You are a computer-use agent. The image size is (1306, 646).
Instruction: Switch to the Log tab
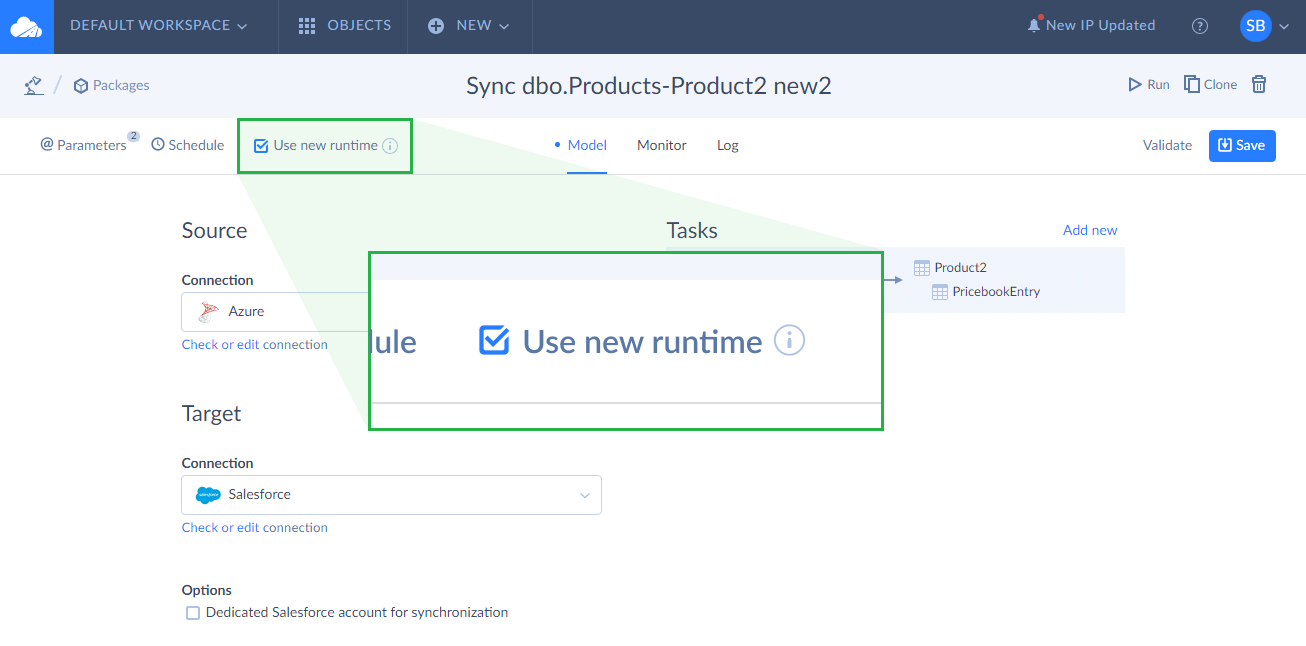coord(728,145)
